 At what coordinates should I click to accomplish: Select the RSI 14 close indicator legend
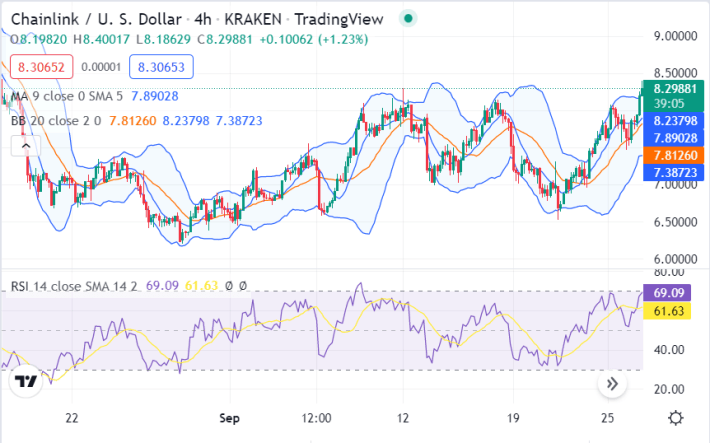74,286
